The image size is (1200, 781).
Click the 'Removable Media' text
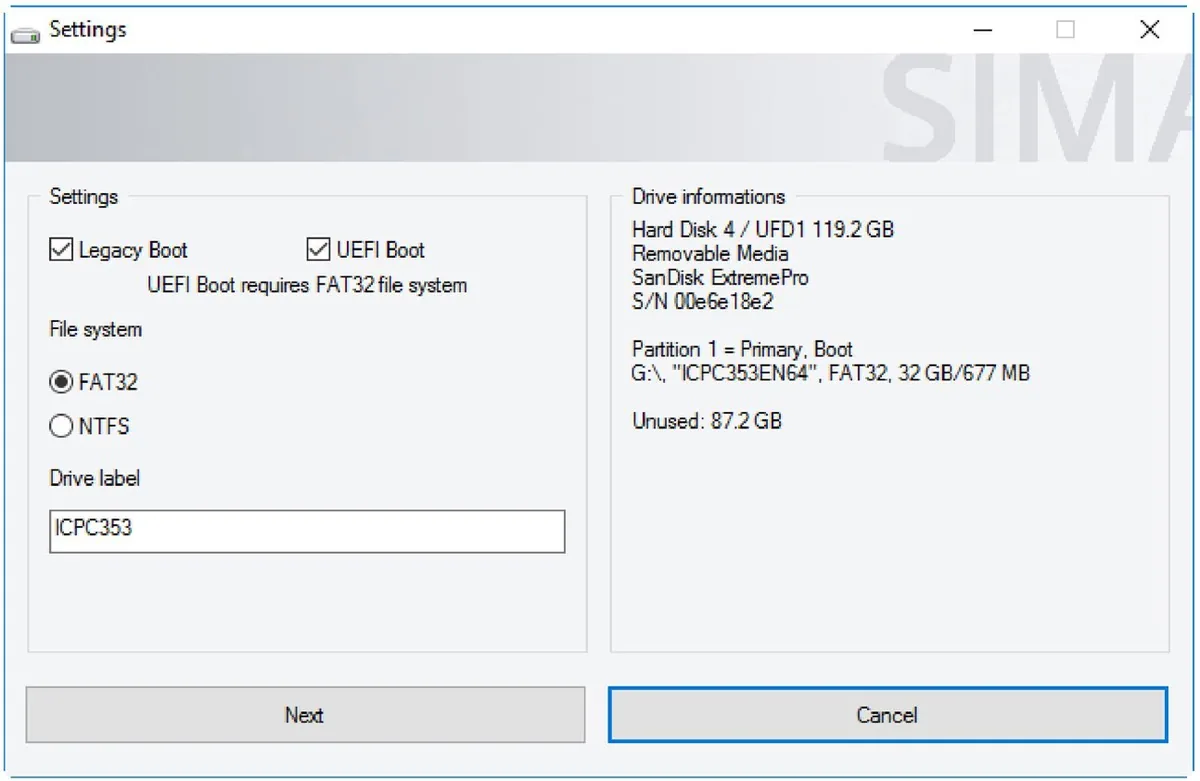coord(710,254)
